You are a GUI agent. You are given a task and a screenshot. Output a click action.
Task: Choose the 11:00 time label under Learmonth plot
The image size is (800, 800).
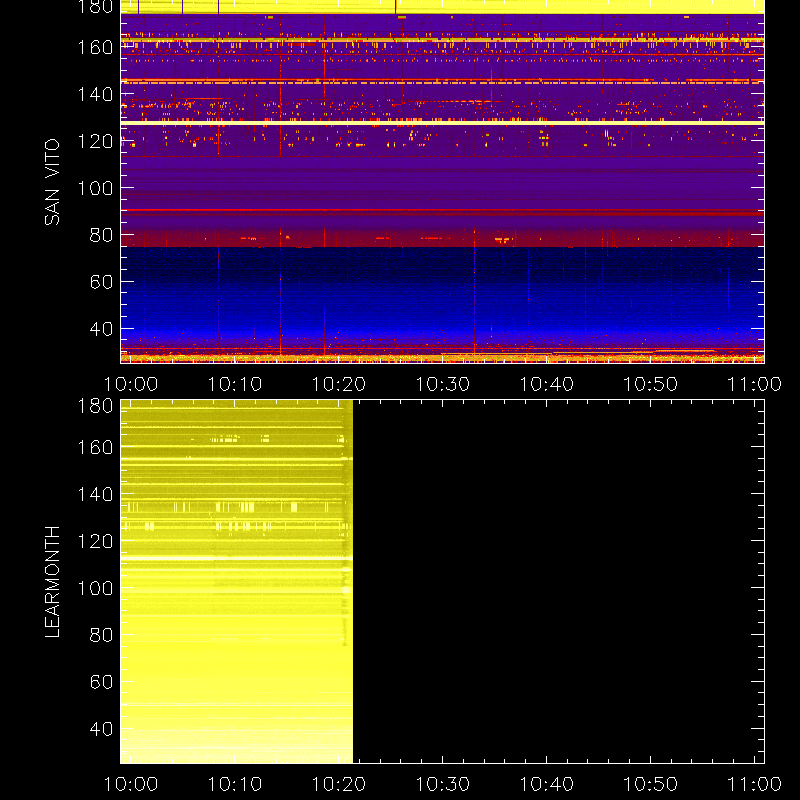tap(755, 784)
